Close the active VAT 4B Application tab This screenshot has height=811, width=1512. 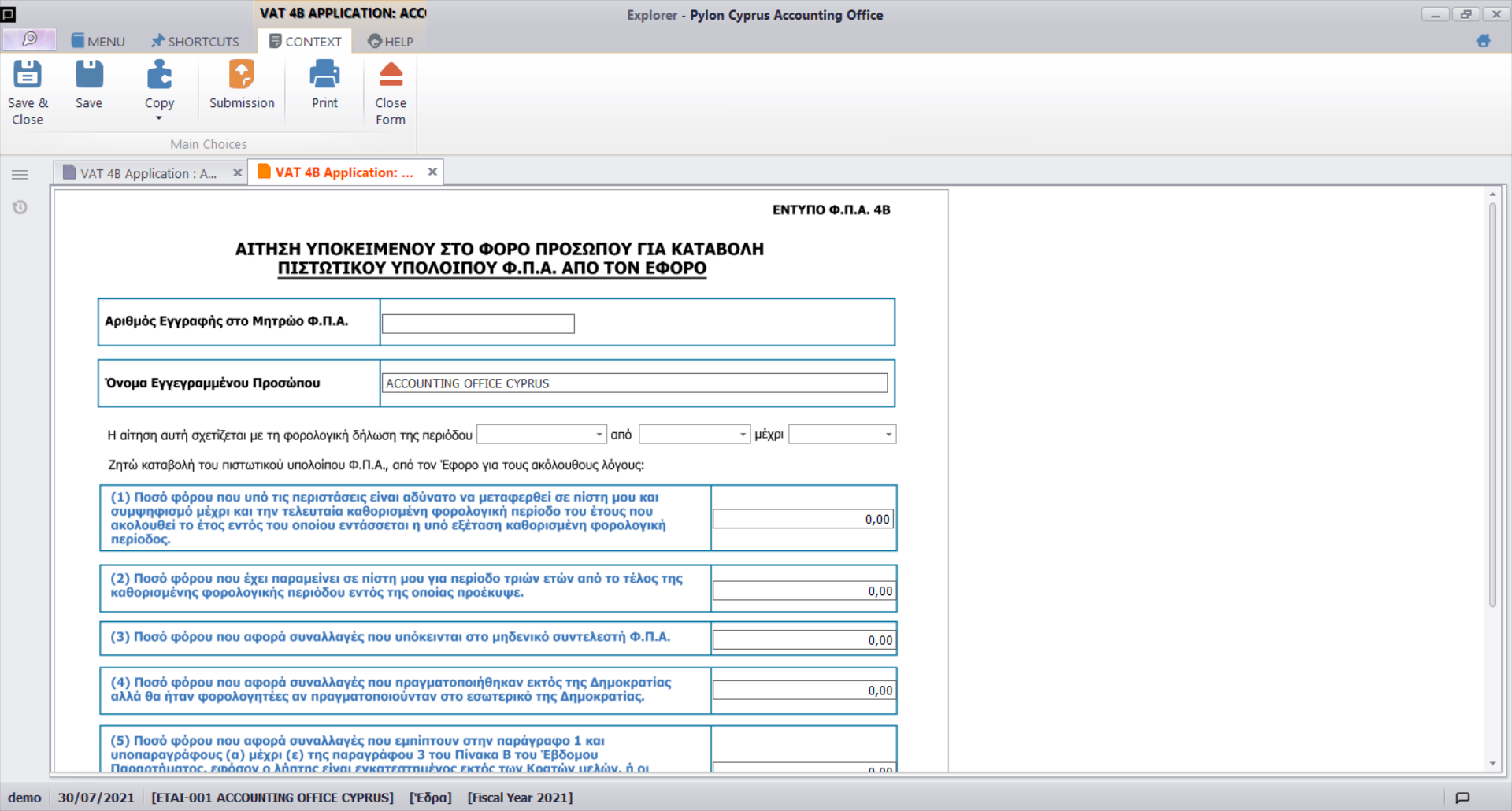coord(432,172)
